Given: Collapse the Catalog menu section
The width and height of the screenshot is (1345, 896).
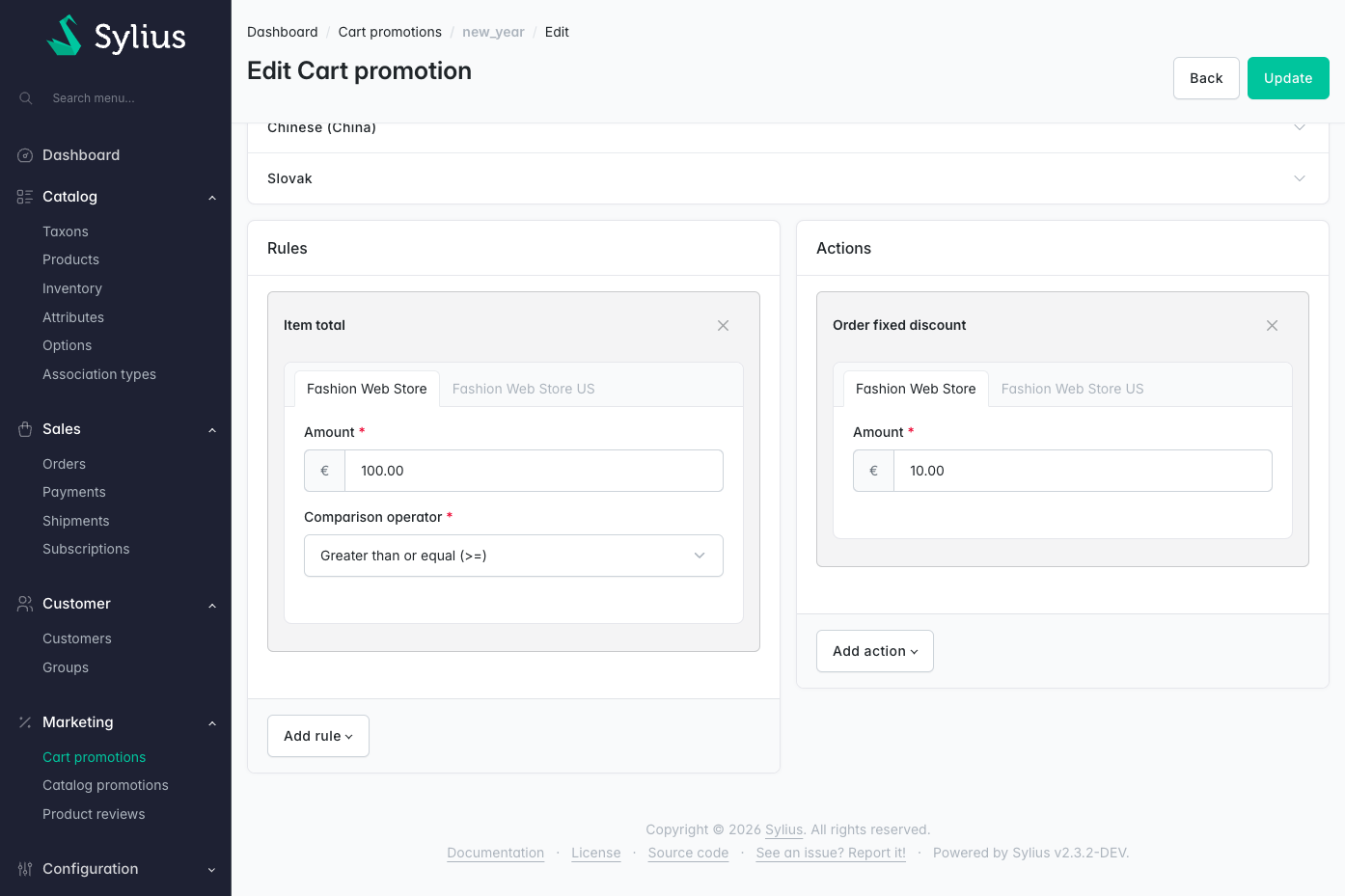Looking at the screenshot, I should (212, 198).
